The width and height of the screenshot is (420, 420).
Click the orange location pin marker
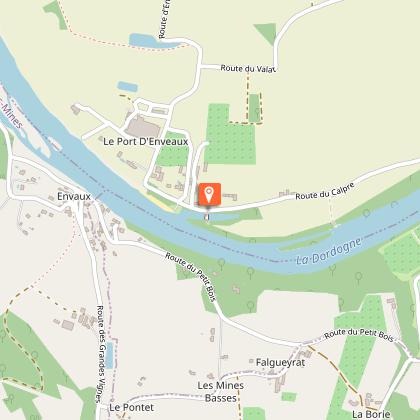pos(210,194)
